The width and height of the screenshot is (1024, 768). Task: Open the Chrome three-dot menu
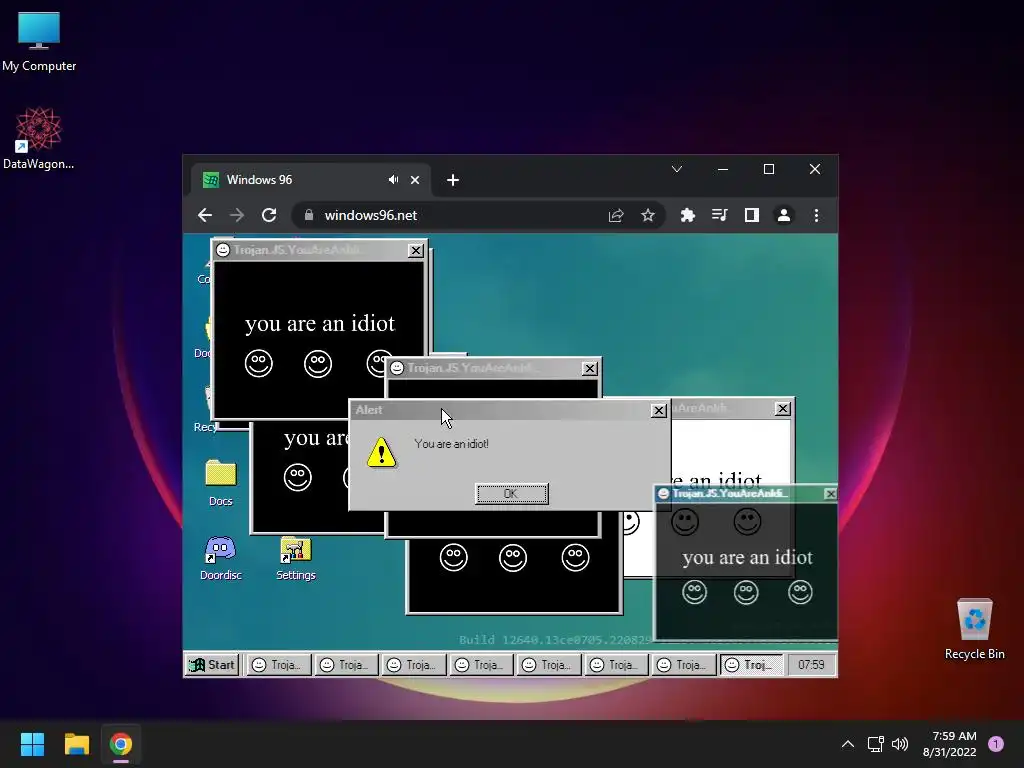816,215
